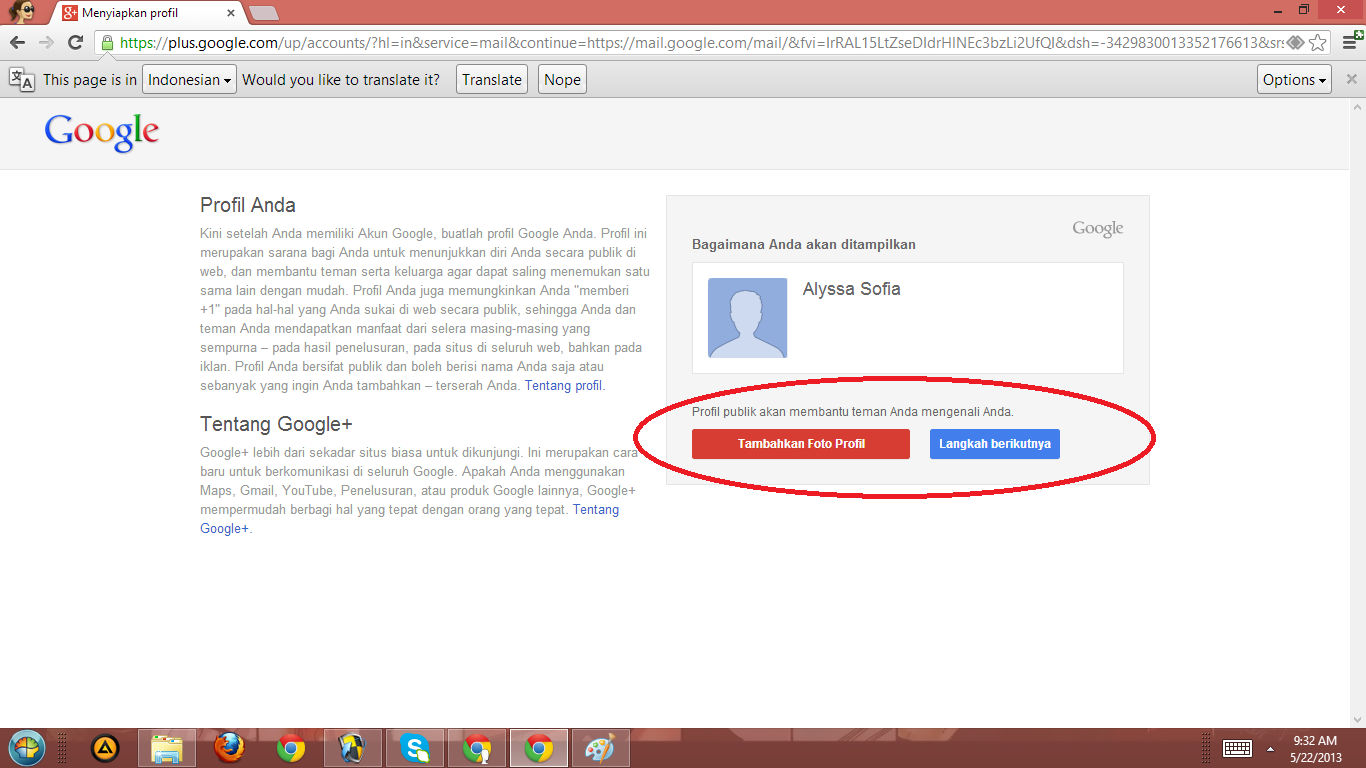Open the Paint palette icon in the taskbar
The image size is (1366, 768).
click(601, 748)
